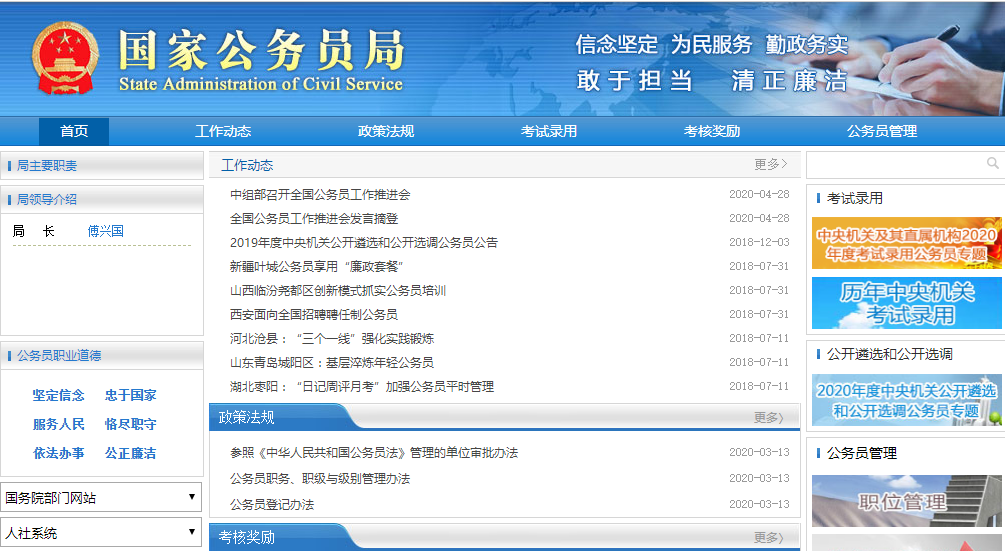Screen dimensions: 1005x551
Task: Click the 考核奖励 section header tab
Action: tap(246, 538)
